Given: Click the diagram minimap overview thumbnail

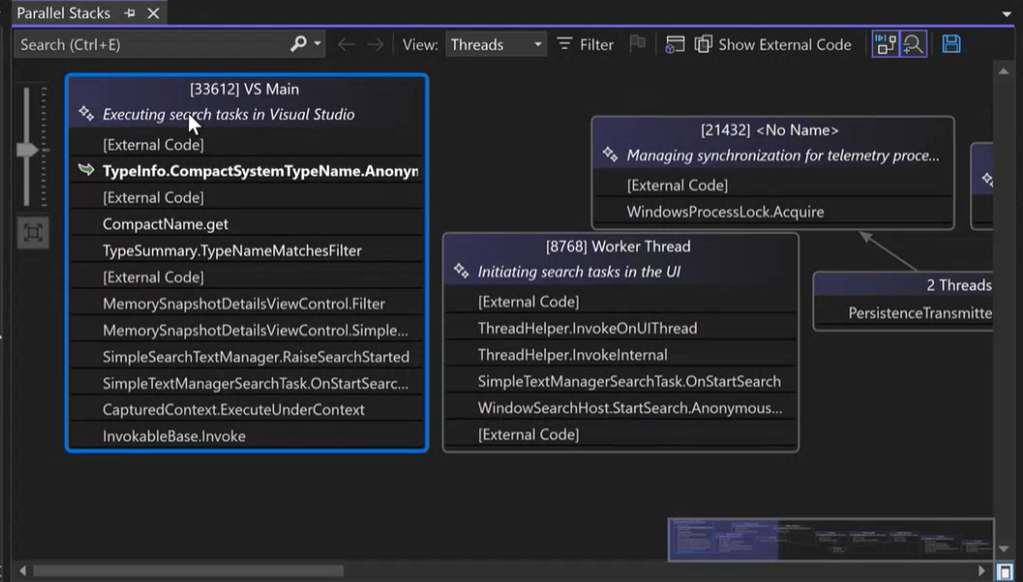Looking at the screenshot, I should 830,539.
